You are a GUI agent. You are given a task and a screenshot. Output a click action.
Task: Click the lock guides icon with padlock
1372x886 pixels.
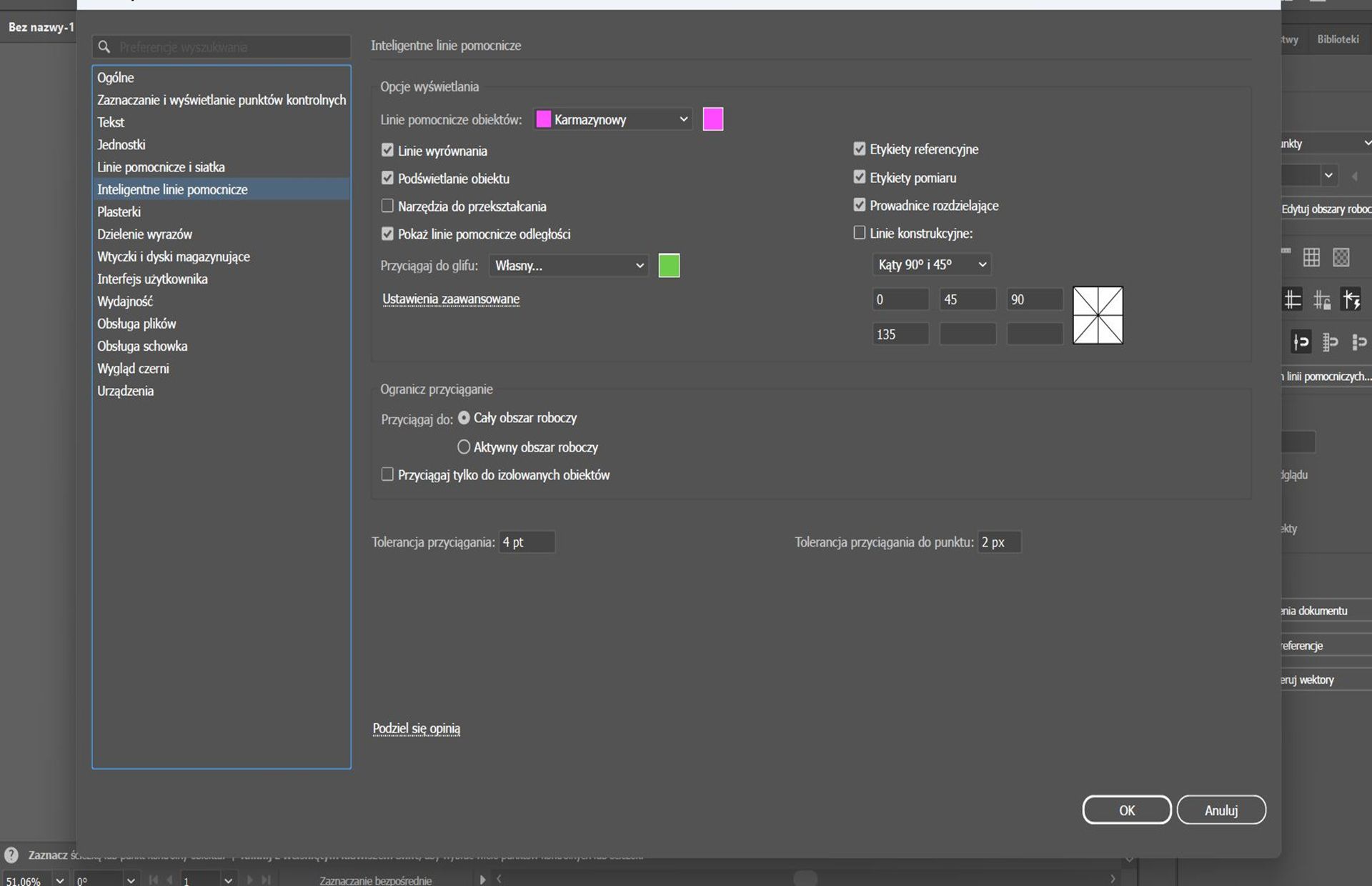click(1322, 300)
